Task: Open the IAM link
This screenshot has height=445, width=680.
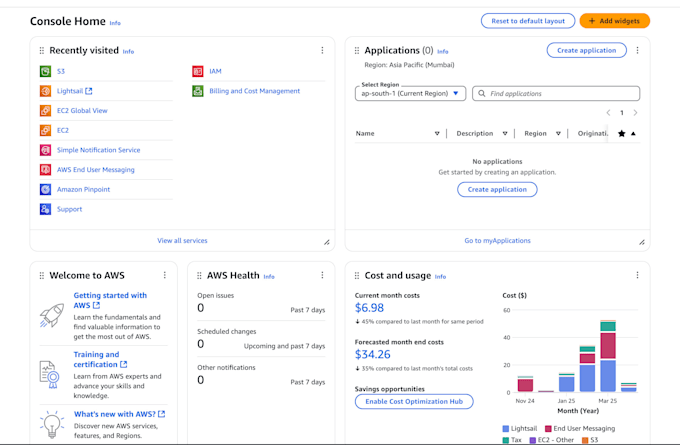Action: pos(215,71)
